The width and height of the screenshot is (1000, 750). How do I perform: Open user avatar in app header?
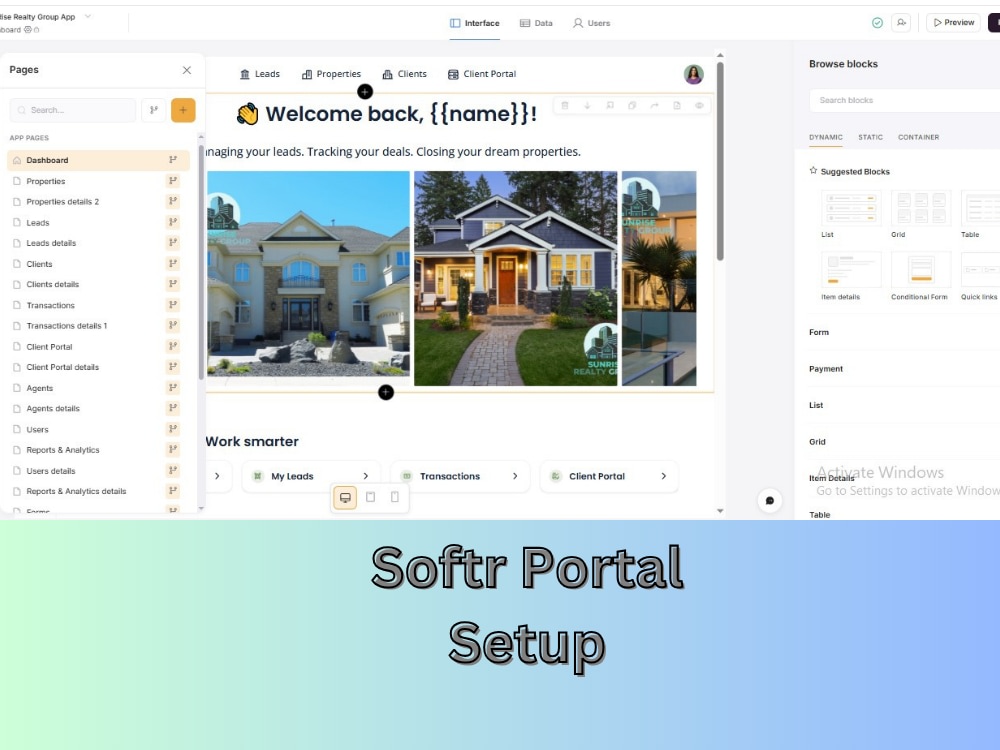pos(694,74)
